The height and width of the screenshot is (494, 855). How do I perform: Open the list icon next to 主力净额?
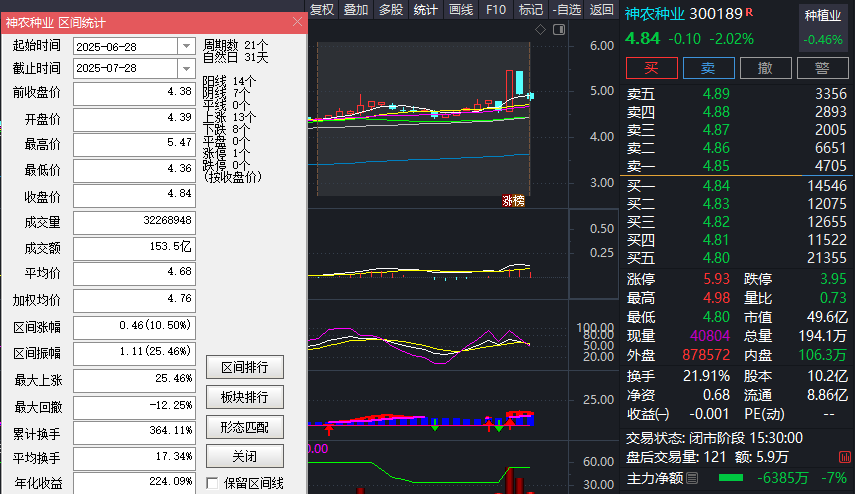tap(692, 478)
